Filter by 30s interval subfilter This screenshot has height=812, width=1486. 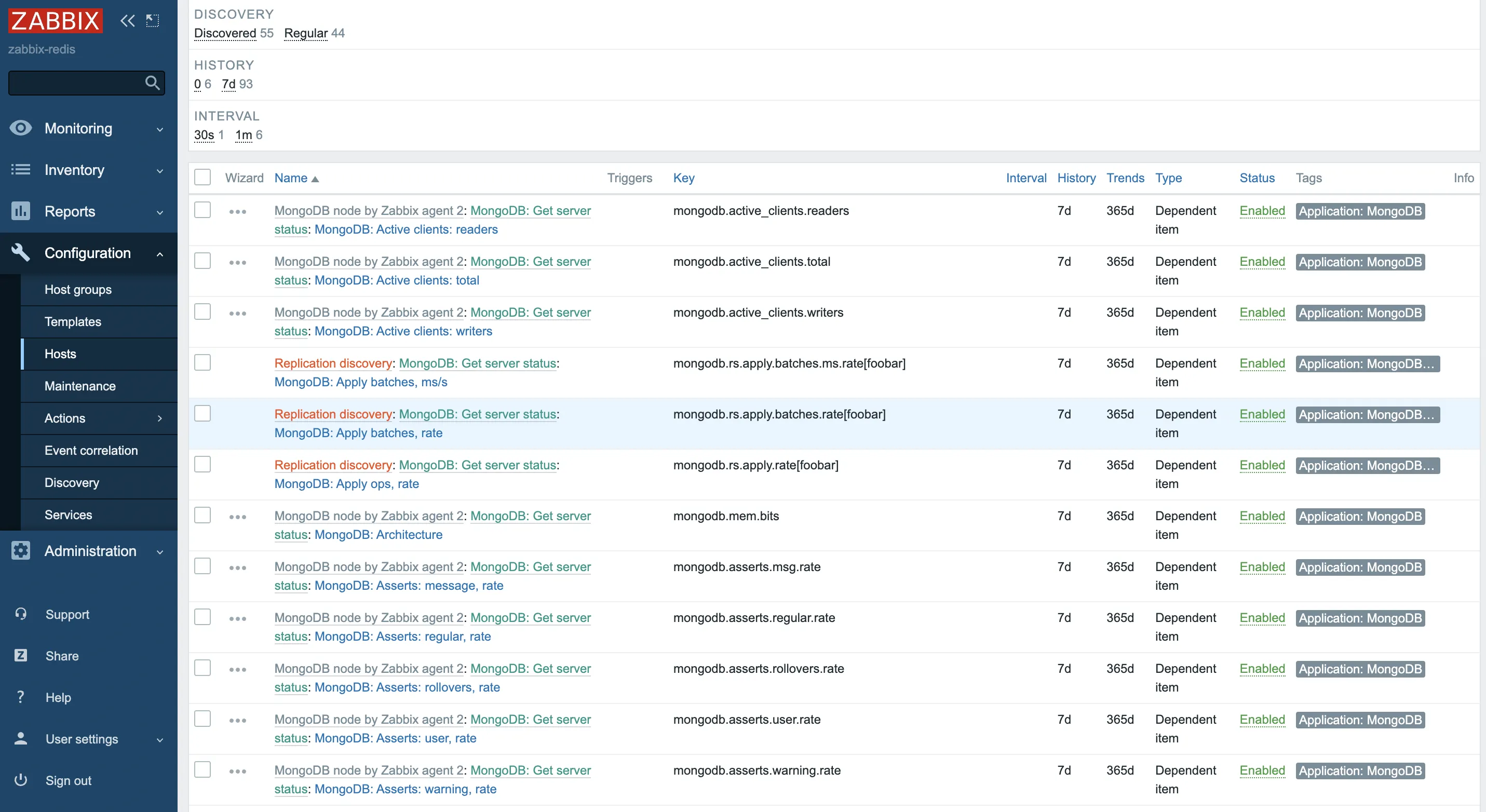[204, 134]
